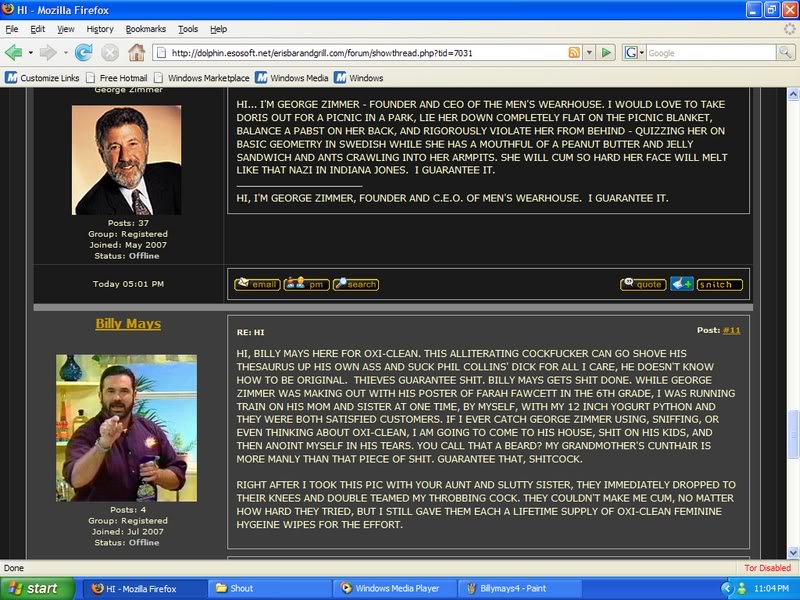
Task: Click George Zimmer avatar image
Action: point(127,160)
